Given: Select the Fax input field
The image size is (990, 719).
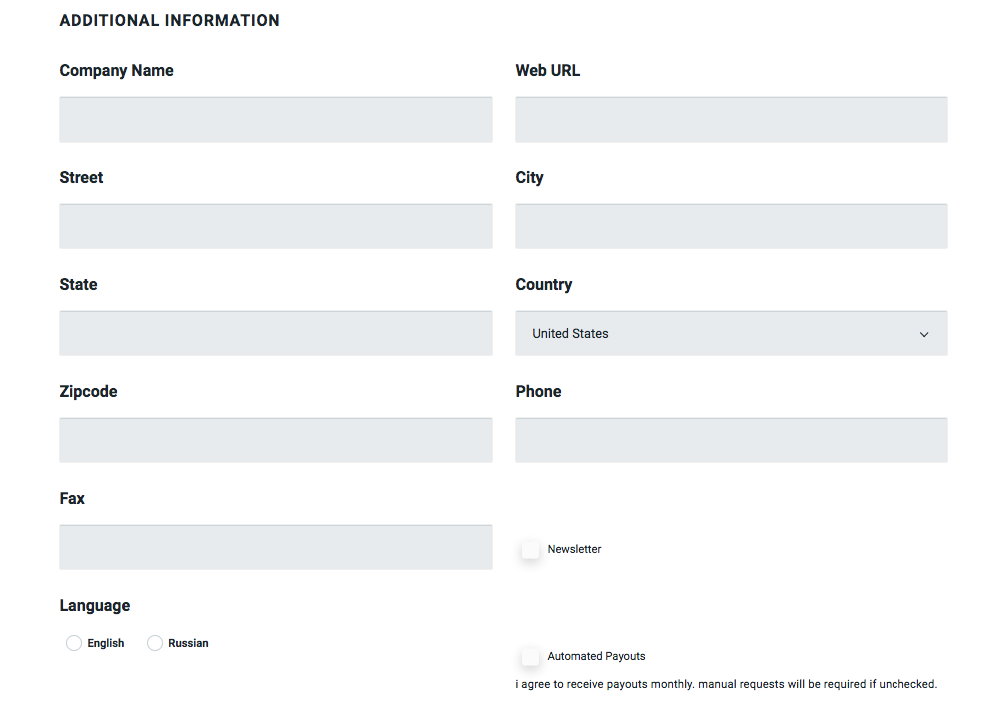Looking at the screenshot, I should (275, 548).
